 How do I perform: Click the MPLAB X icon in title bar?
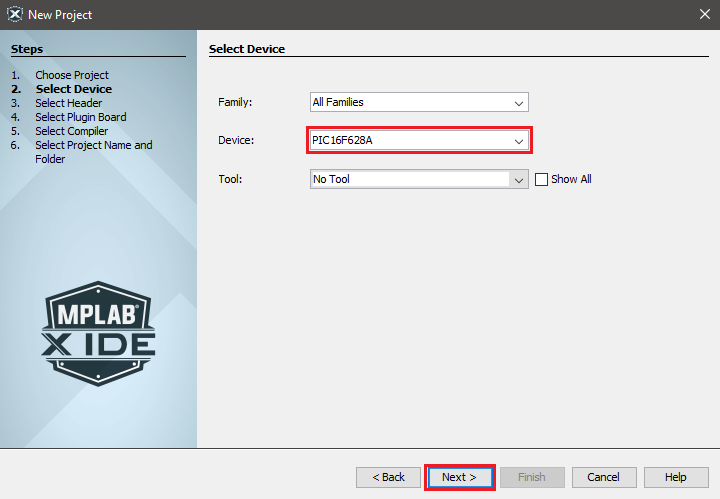click(14, 14)
